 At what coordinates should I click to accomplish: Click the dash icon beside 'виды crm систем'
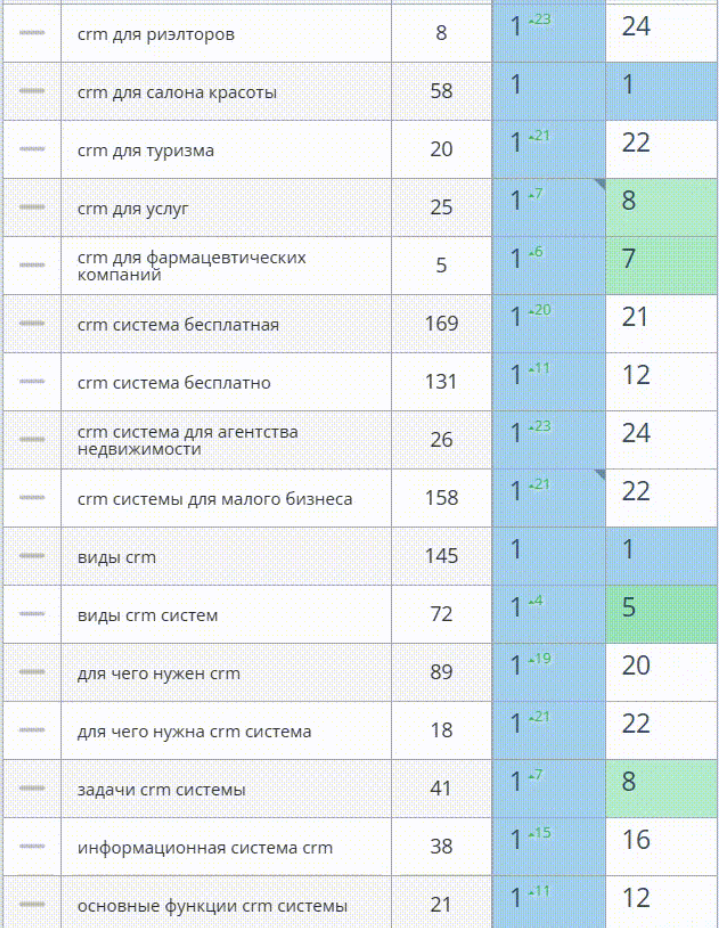coord(31,613)
